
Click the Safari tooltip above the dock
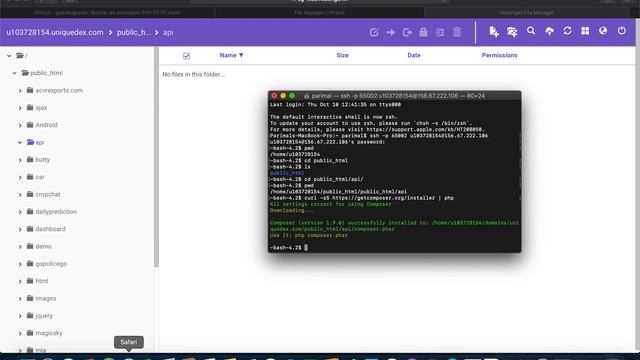pos(129,342)
